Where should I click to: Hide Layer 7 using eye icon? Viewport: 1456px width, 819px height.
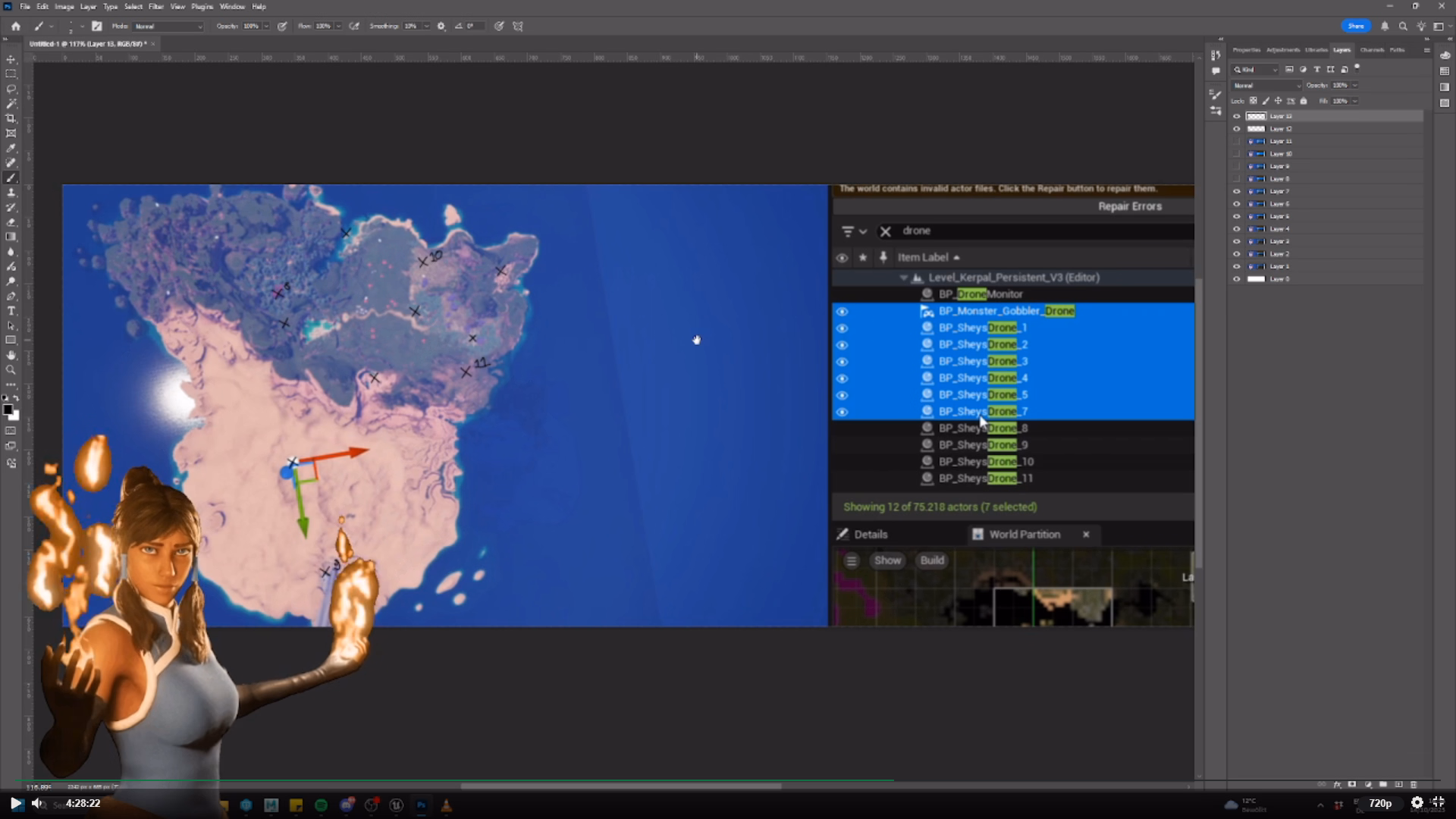coord(1237,191)
